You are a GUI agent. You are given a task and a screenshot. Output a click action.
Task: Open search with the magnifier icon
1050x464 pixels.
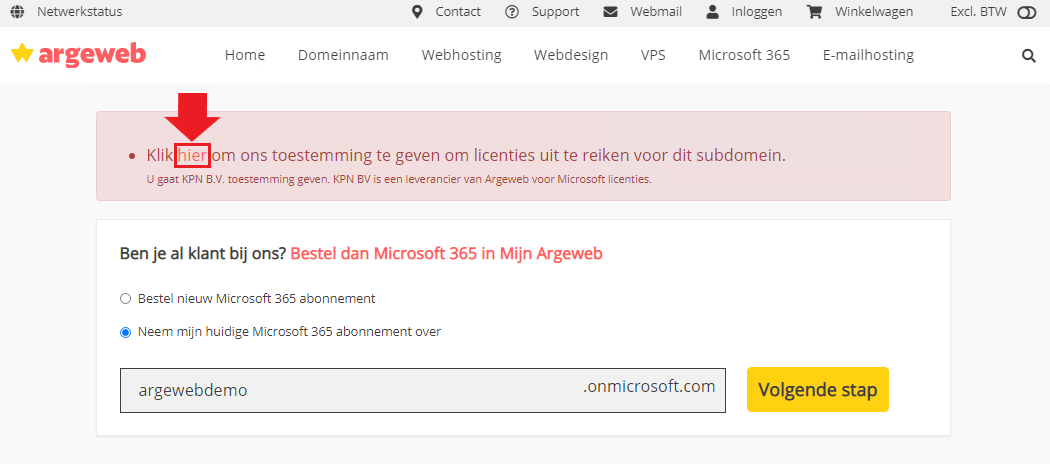tap(1029, 56)
